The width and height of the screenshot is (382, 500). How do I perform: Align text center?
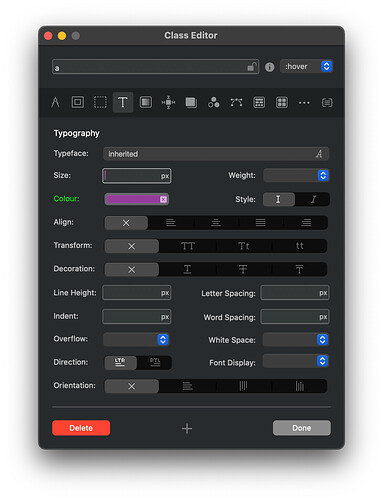216,223
